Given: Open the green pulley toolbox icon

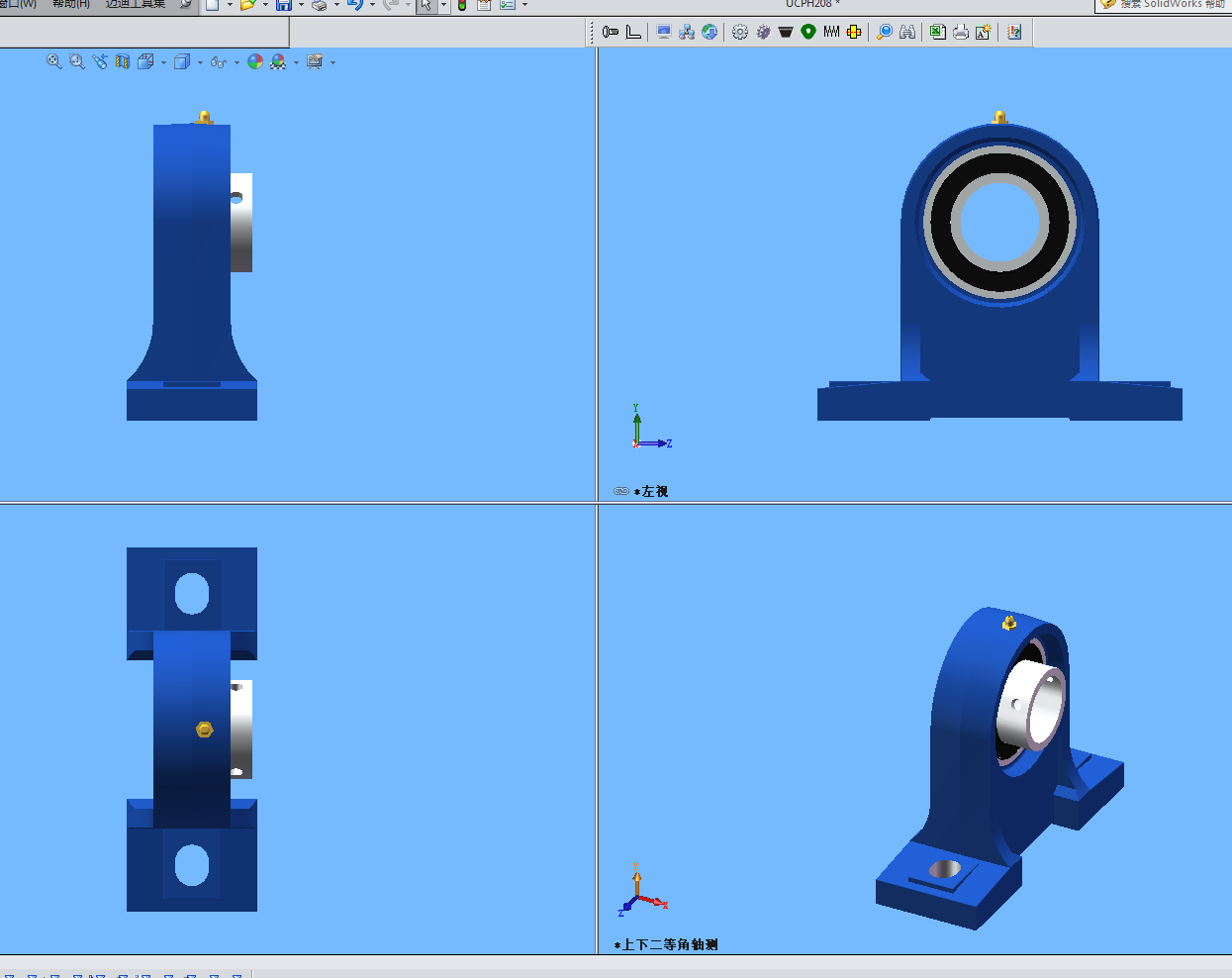Looking at the screenshot, I should [x=808, y=32].
